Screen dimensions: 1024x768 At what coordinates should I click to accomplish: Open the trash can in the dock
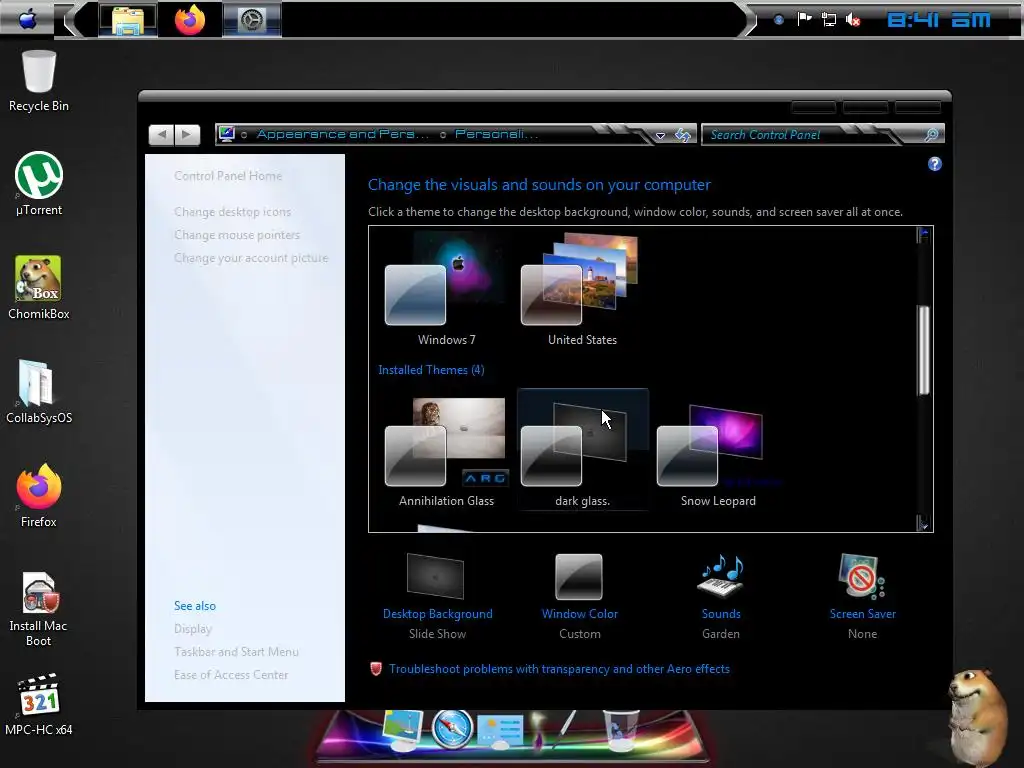(620, 730)
